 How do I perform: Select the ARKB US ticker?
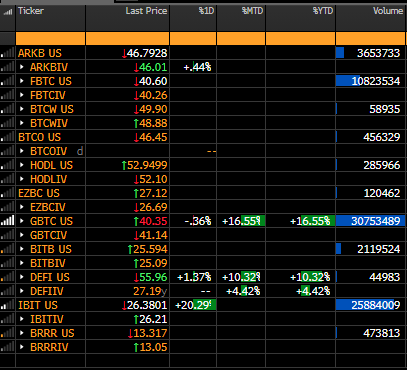click(x=40, y=53)
